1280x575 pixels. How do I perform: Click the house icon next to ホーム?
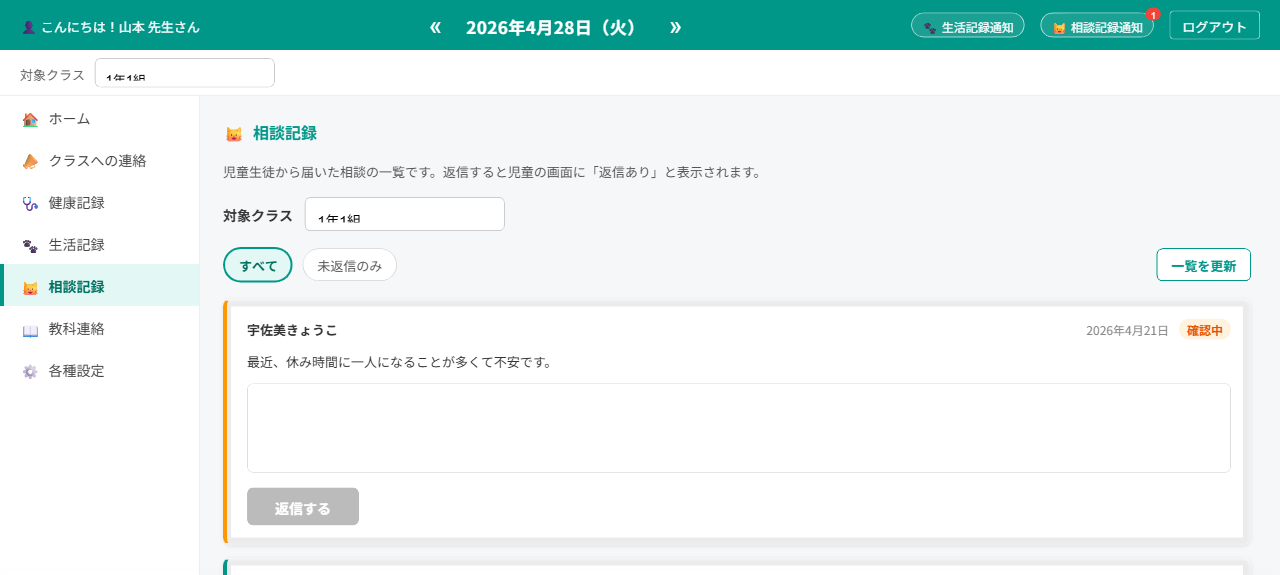[30, 120]
